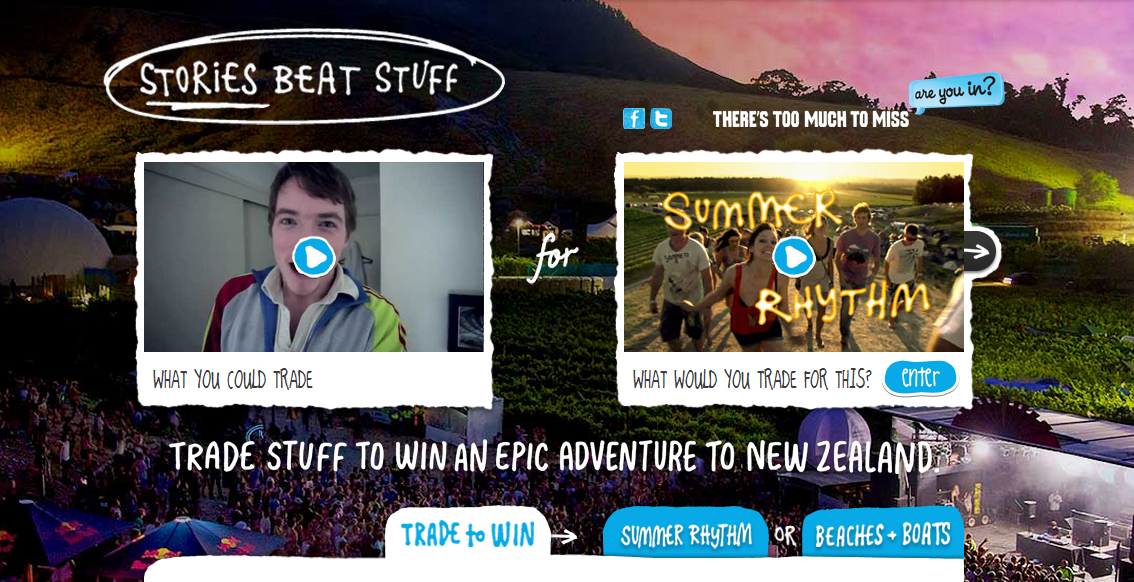1134x582 pixels.
Task: Select the Beaches + Boats tab
Action: (882, 535)
